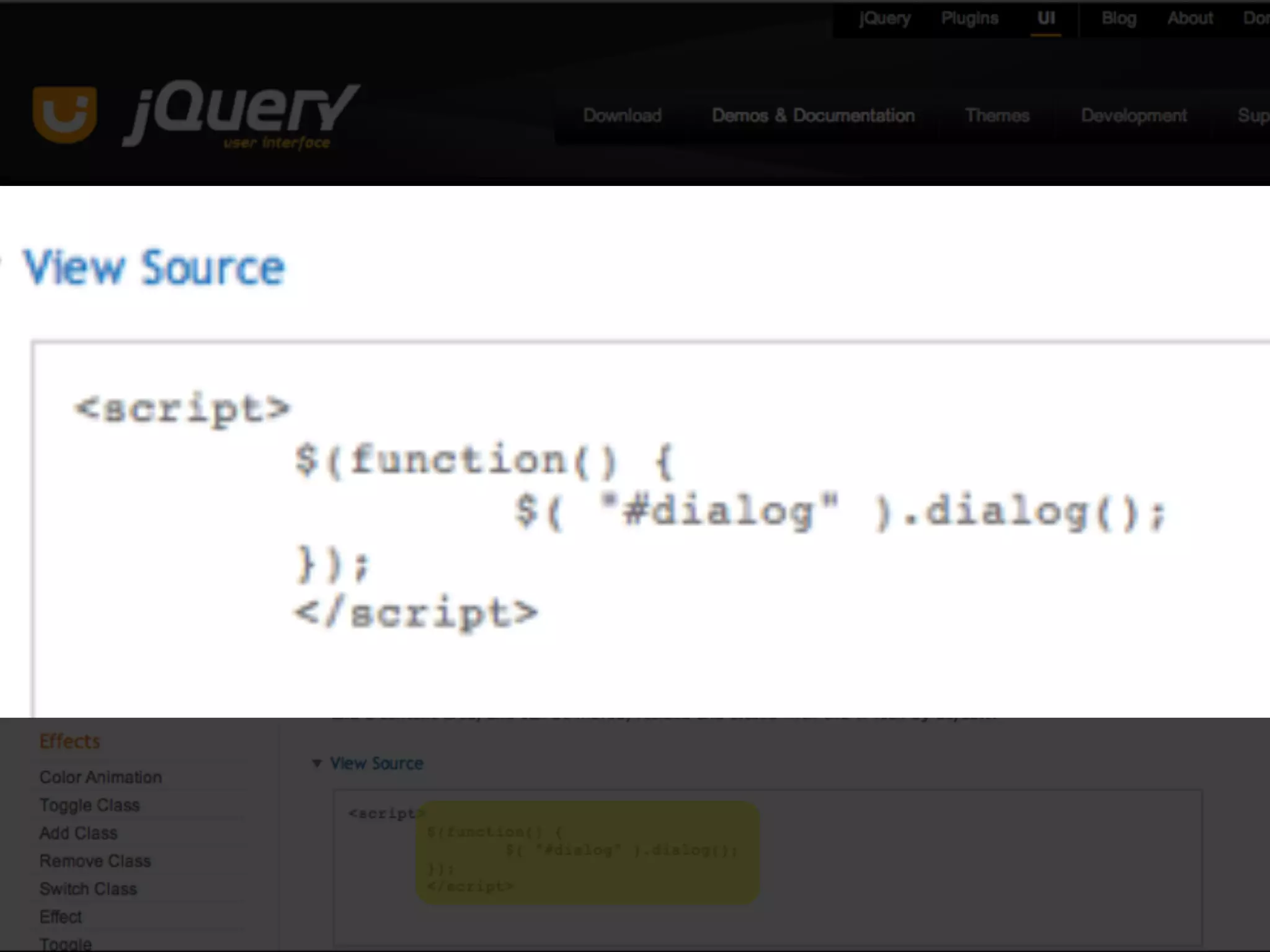Open the Add Class effect demo

(x=78, y=833)
